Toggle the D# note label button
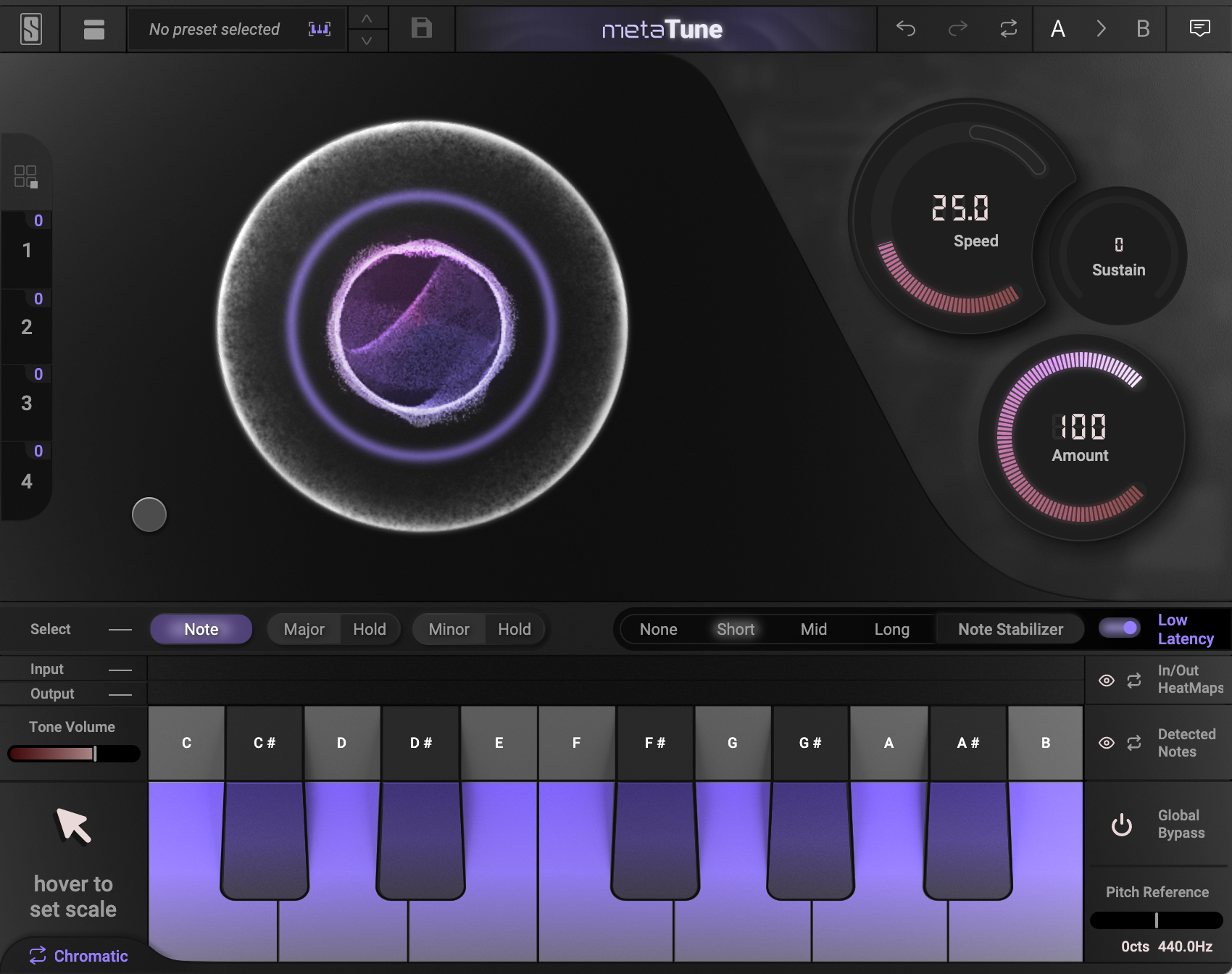 pos(420,743)
